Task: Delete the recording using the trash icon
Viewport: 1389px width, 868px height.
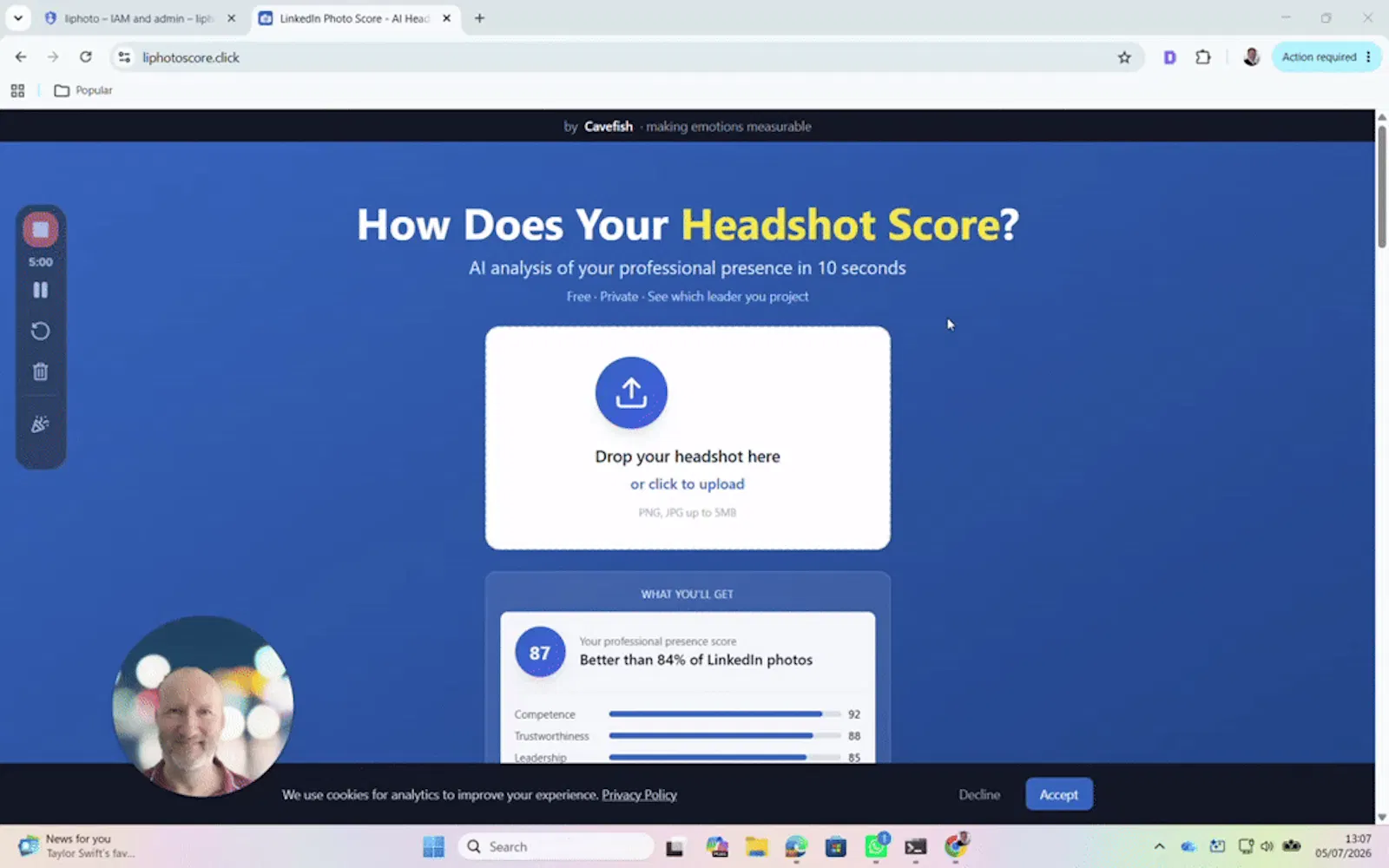Action: point(40,372)
